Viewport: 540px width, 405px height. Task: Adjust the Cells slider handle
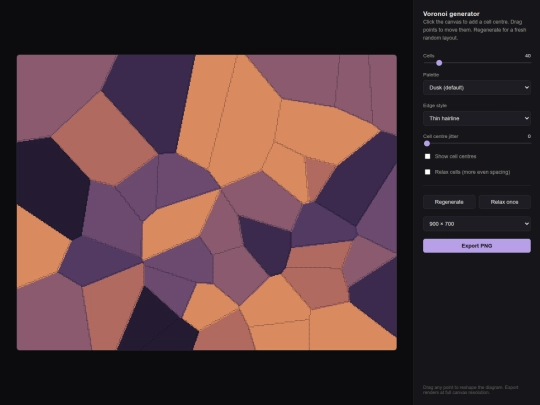pyautogui.click(x=439, y=63)
